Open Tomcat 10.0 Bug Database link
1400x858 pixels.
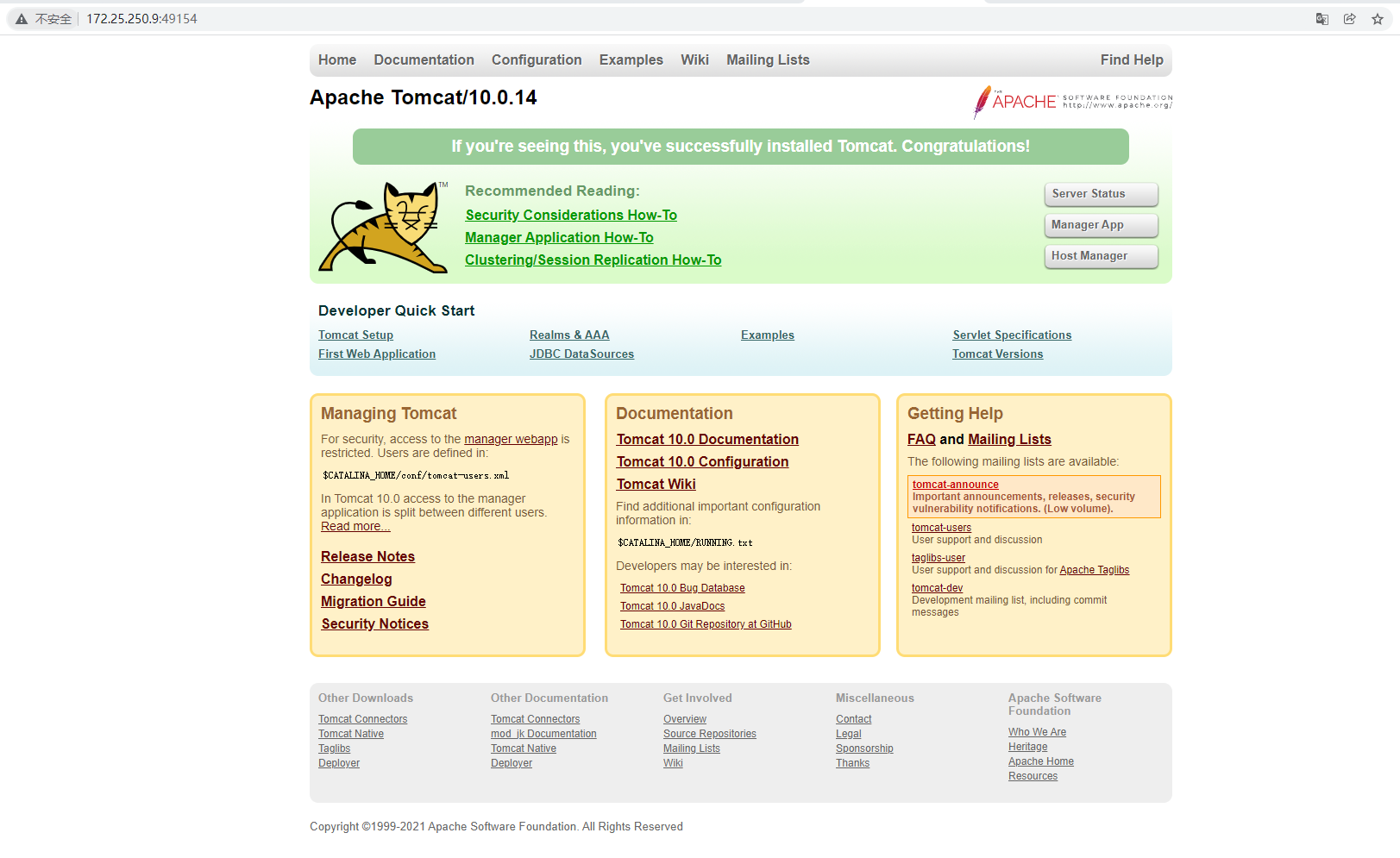(682, 588)
